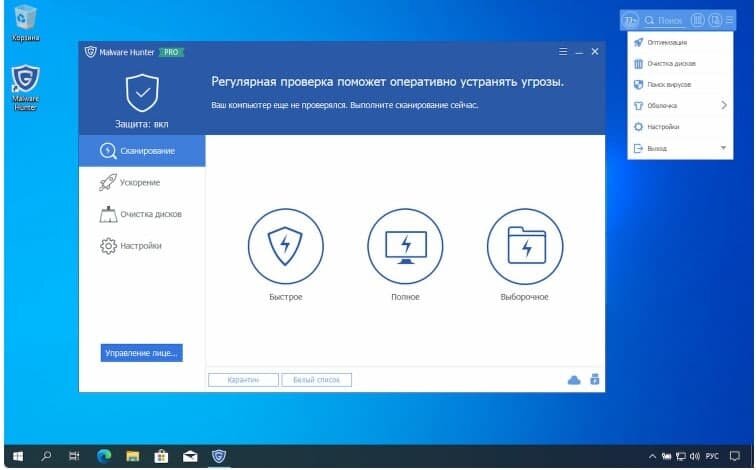Image resolution: width=756 pixels, height=470 pixels.
Task: Click the Управление лицензией button
Action: coord(141,353)
